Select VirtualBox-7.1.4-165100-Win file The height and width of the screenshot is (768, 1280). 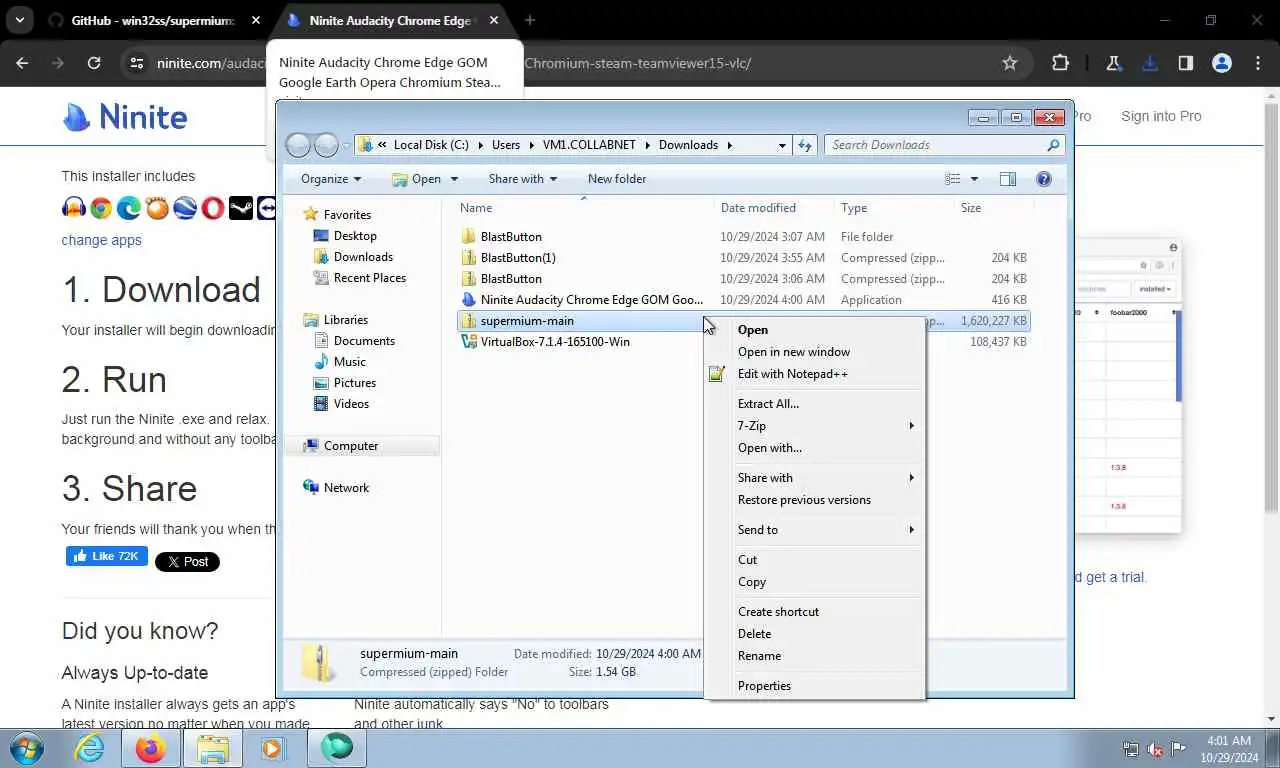coord(555,342)
